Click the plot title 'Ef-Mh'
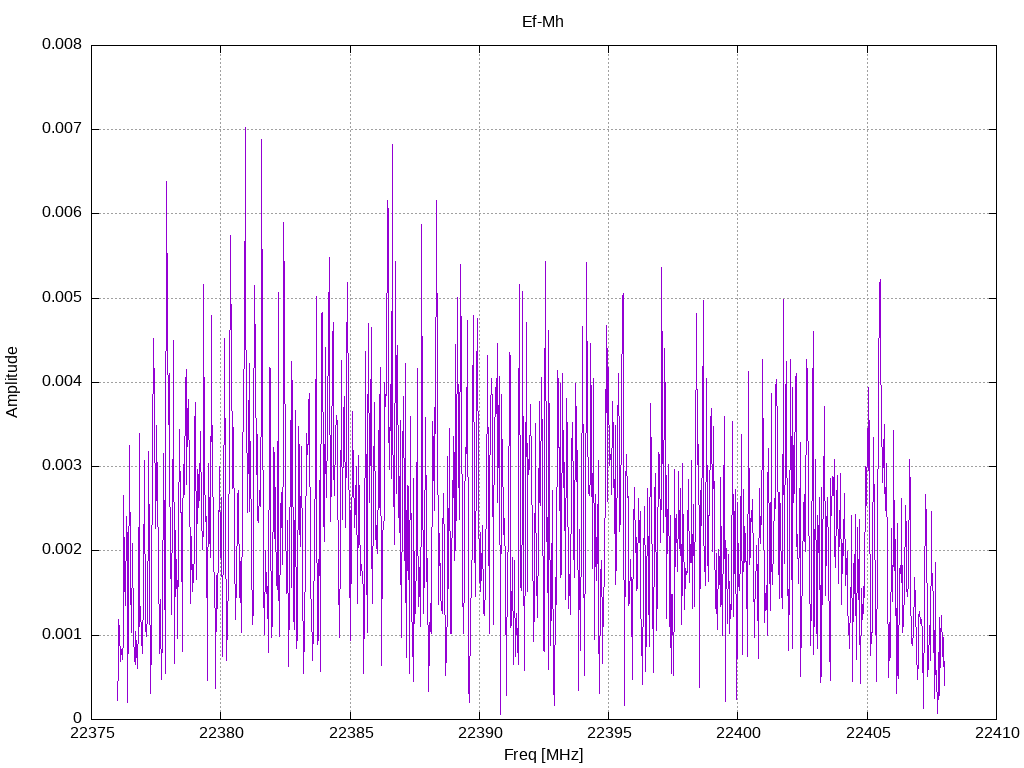Screen dimensions: 1024x768 pos(543,22)
